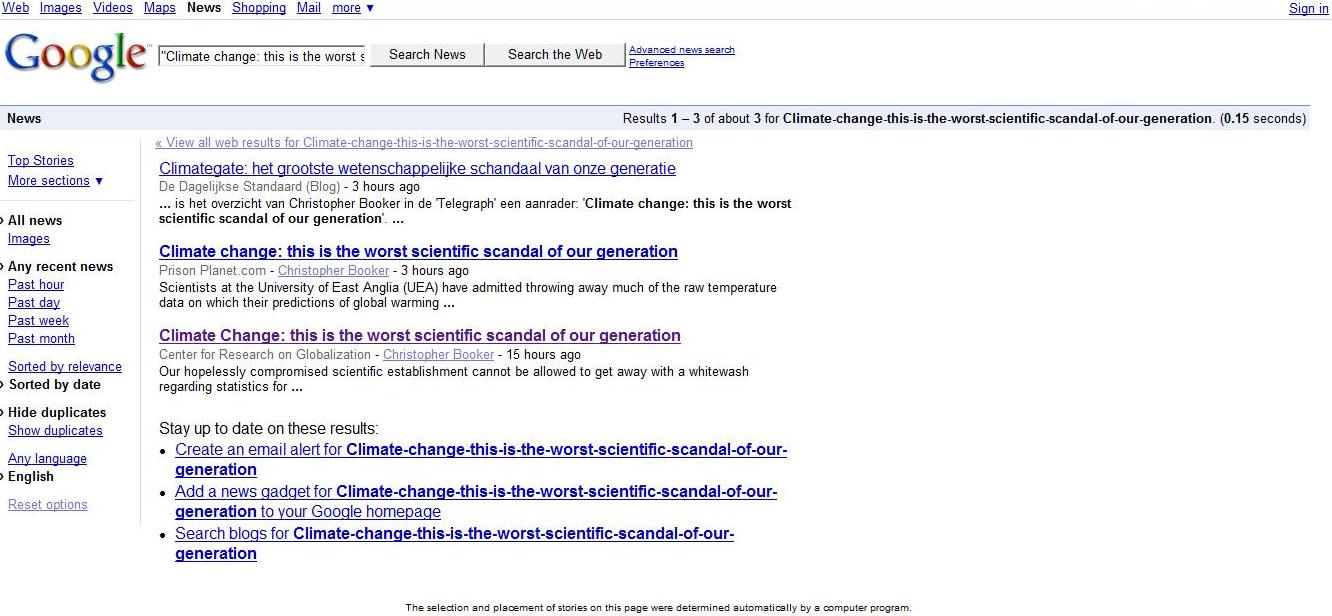Create an email alert for this search
Screen dimensions: 1332x616
tap(481, 460)
